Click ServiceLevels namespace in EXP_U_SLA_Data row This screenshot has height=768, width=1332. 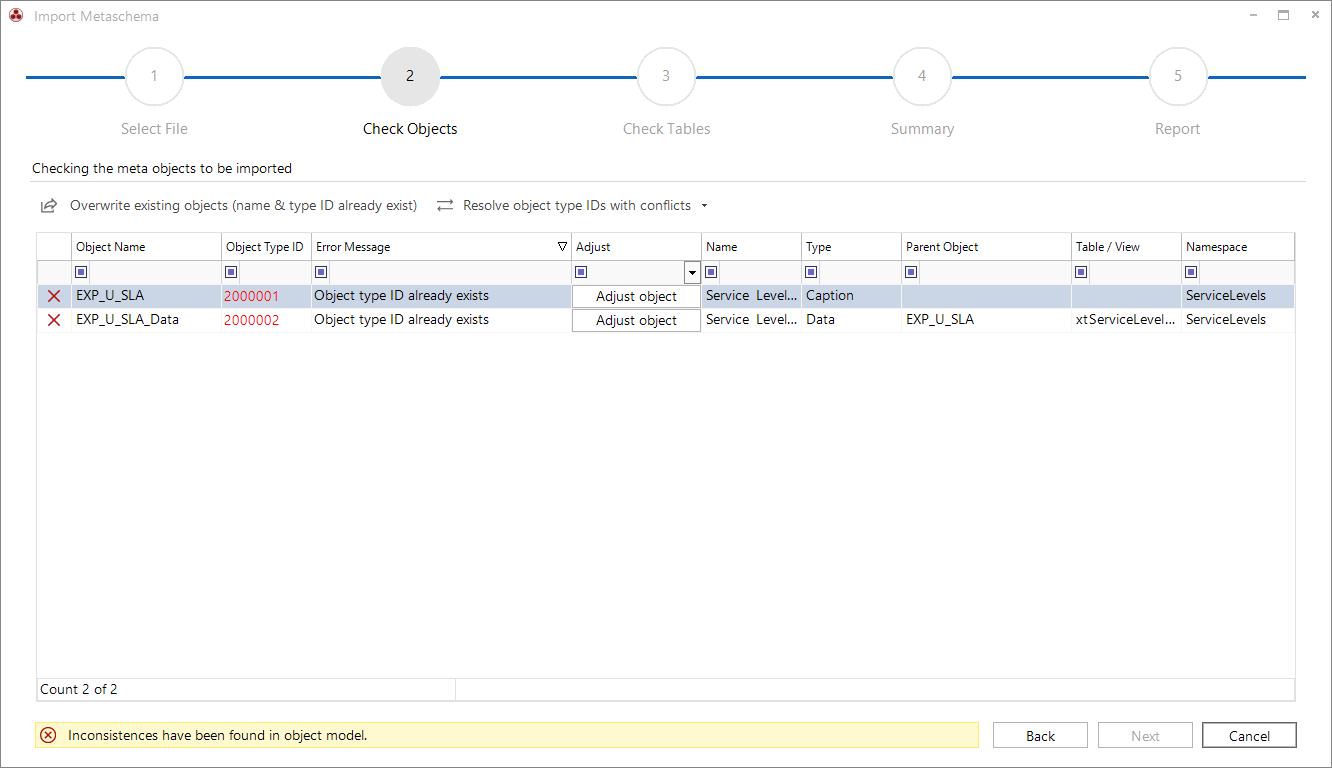1238,320
